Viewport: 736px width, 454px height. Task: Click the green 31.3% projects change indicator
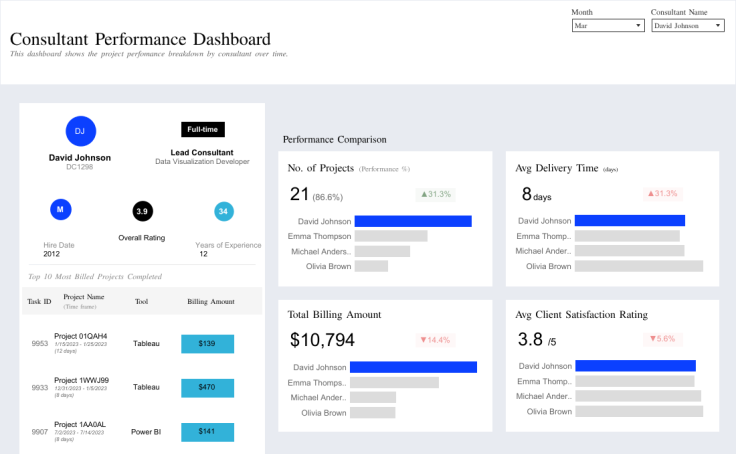coord(435,194)
